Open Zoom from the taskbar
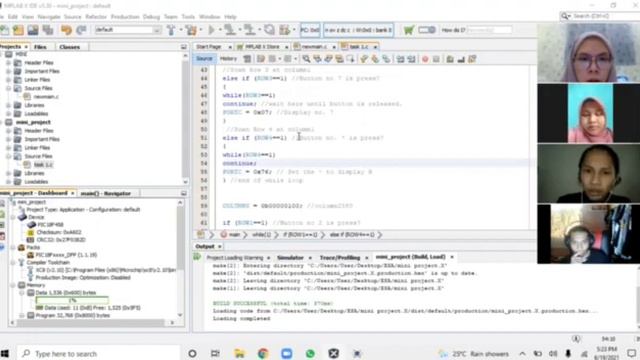Image resolution: width=640 pixels, height=360 pixels. (287, 353)
